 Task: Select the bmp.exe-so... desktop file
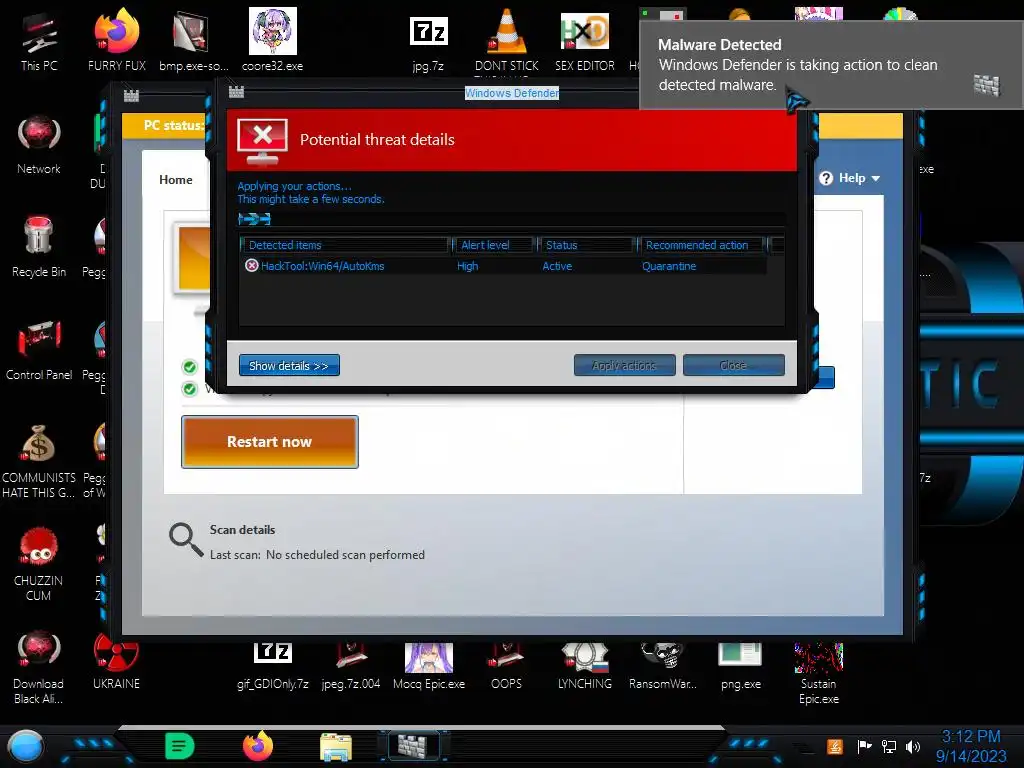(x=193, y=42)
